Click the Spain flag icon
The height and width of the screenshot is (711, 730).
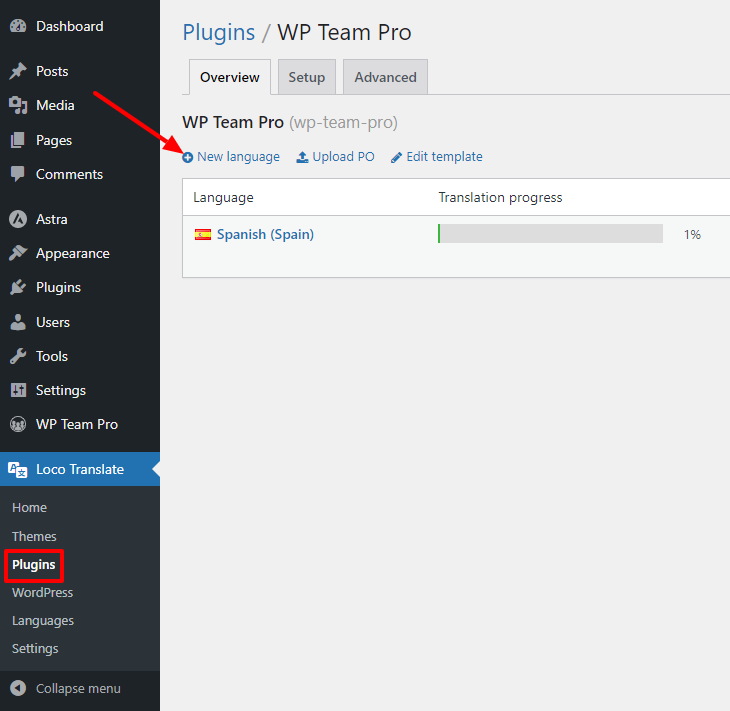pyautogui.click(x=203, y=234)
